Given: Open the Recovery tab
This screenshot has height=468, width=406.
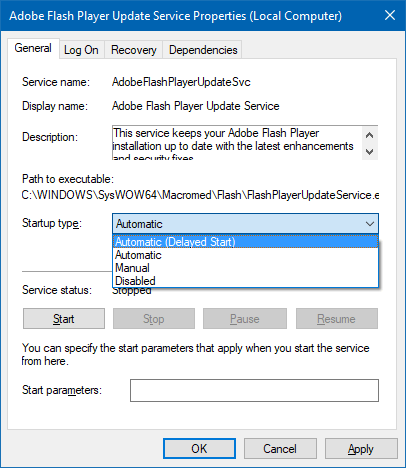Looking at the screenshot, I should 134,50.
